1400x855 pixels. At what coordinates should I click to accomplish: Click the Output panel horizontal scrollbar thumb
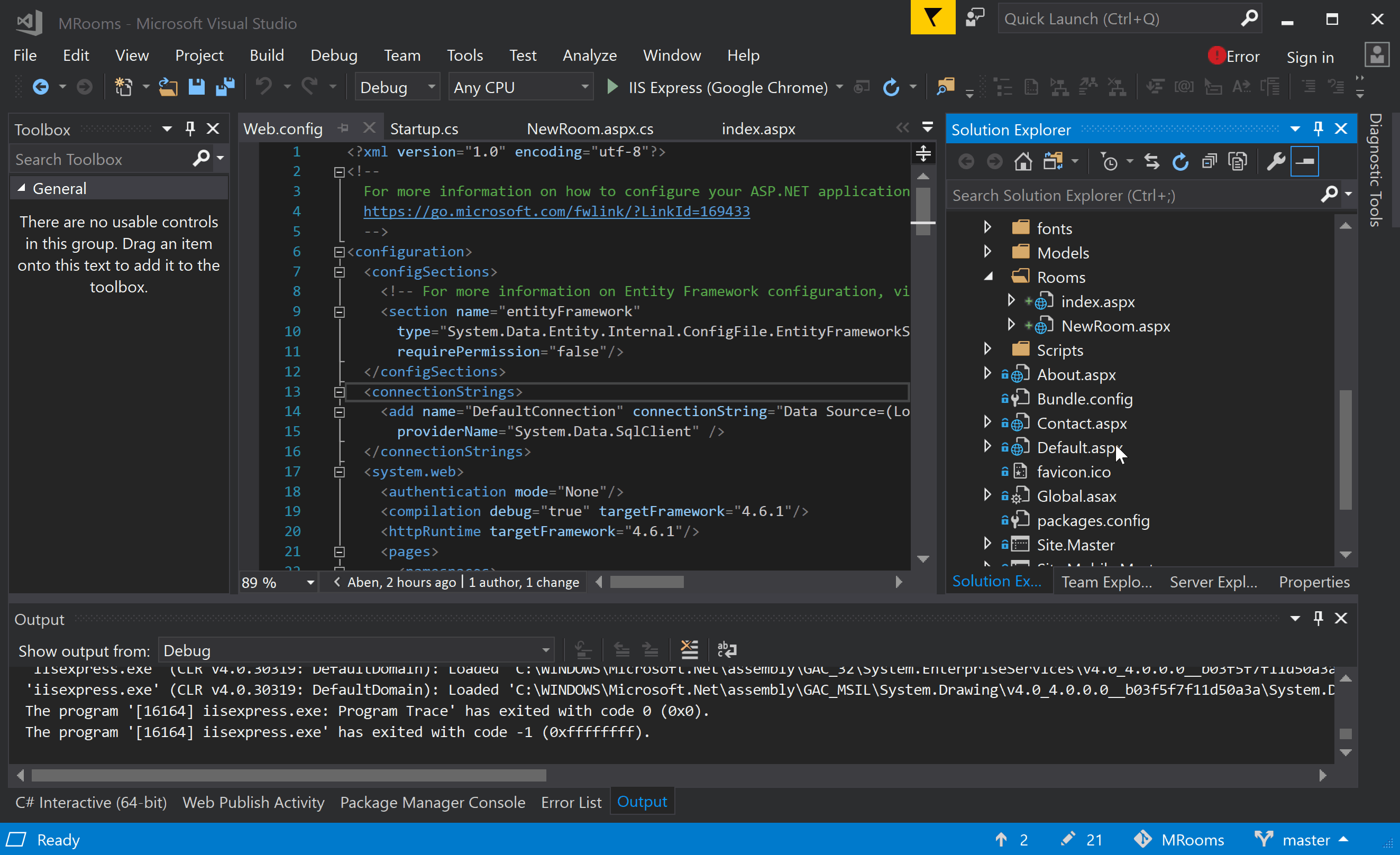coord(289,776)
